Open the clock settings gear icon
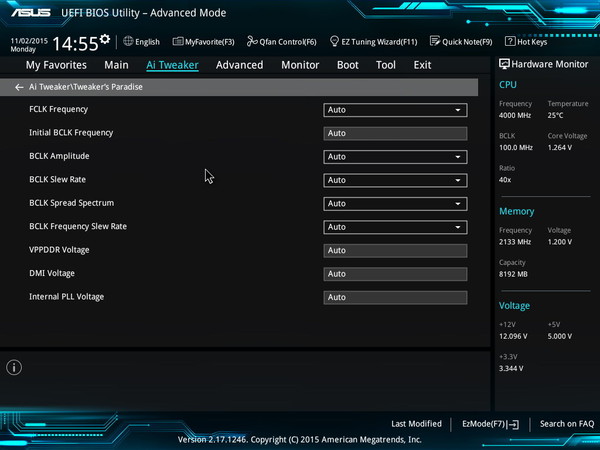The image size is (600, 450). click(x=105, y=39)
